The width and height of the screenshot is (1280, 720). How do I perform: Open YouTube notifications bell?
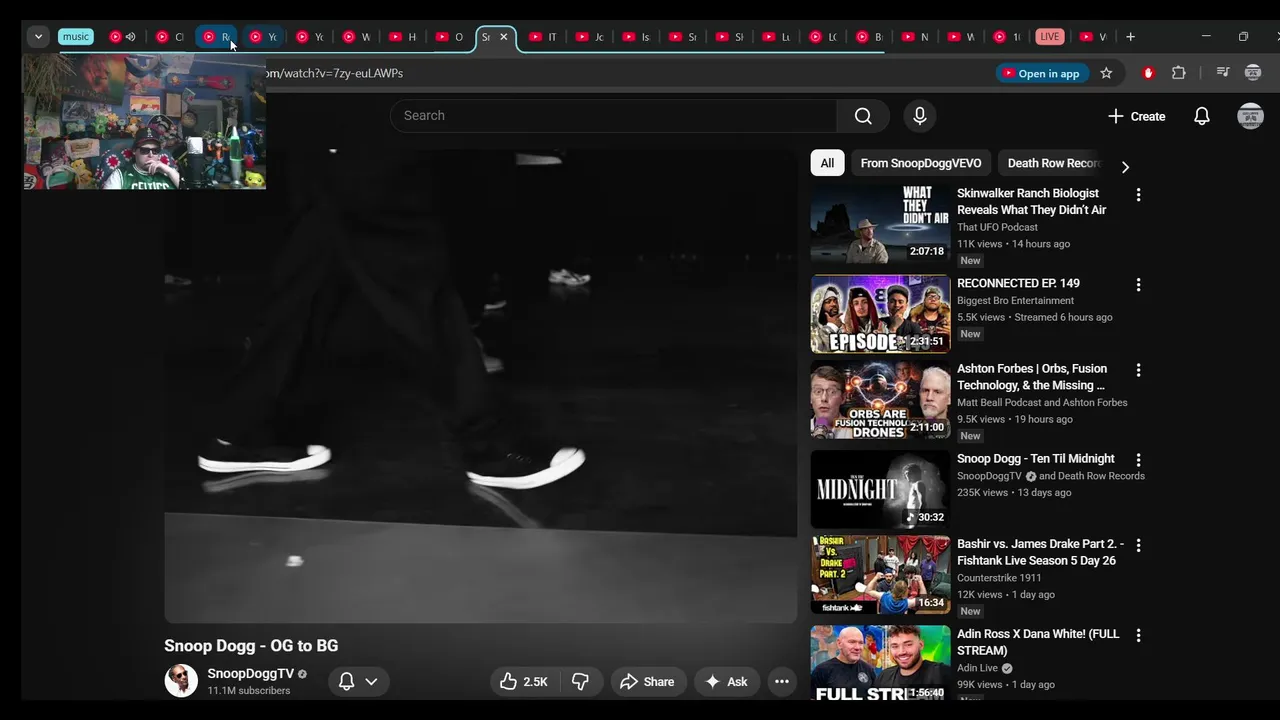[x=1202, y=116]
